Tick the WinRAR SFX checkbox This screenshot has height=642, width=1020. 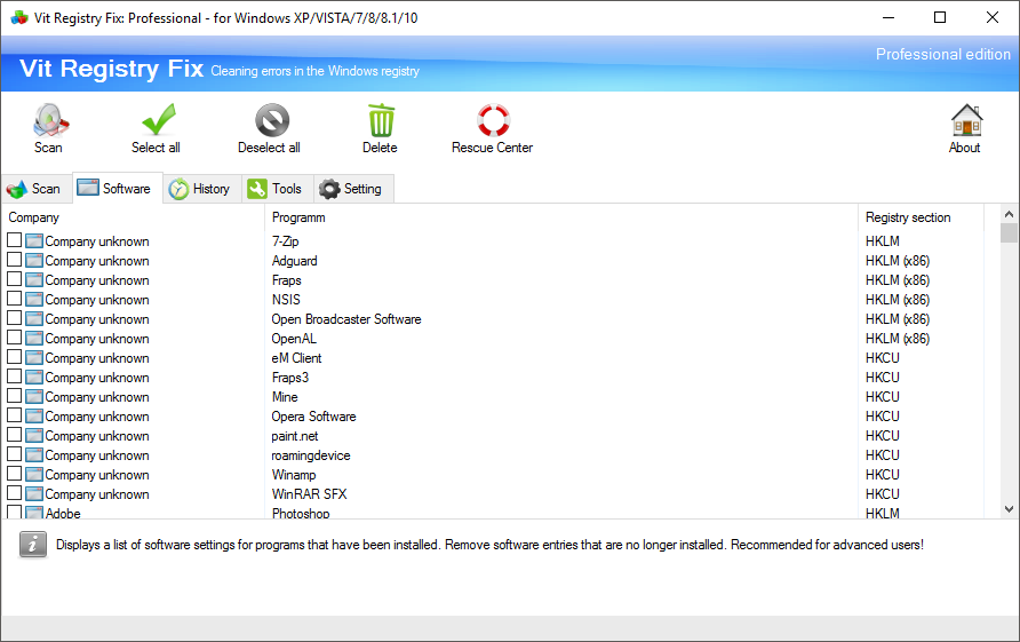pos(14,493)
